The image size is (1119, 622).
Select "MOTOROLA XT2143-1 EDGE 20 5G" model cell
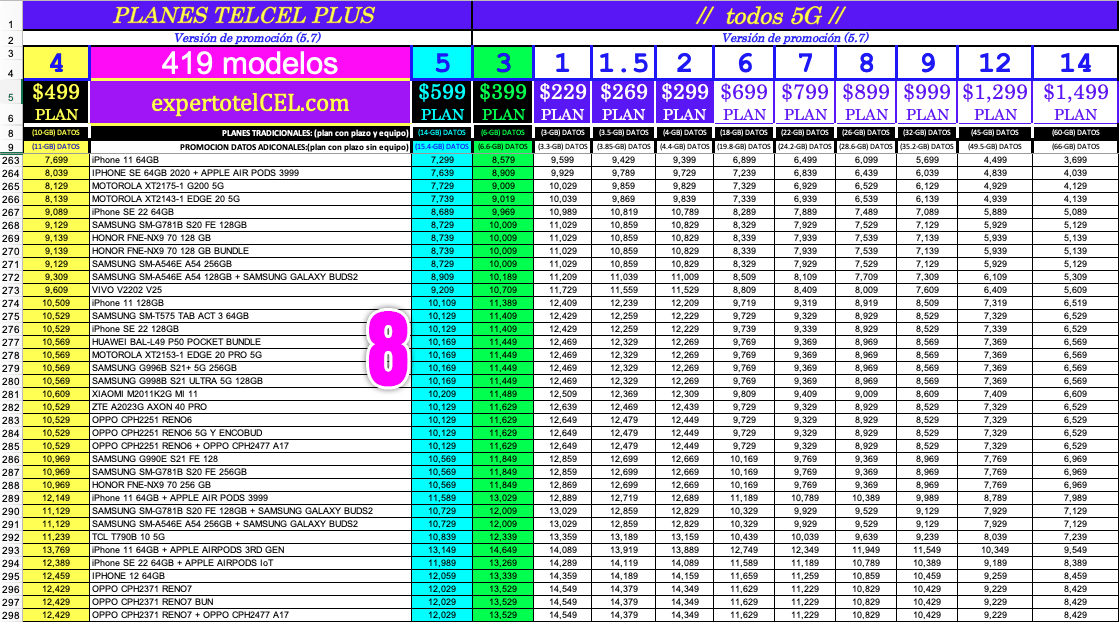[x=250, y=199]
